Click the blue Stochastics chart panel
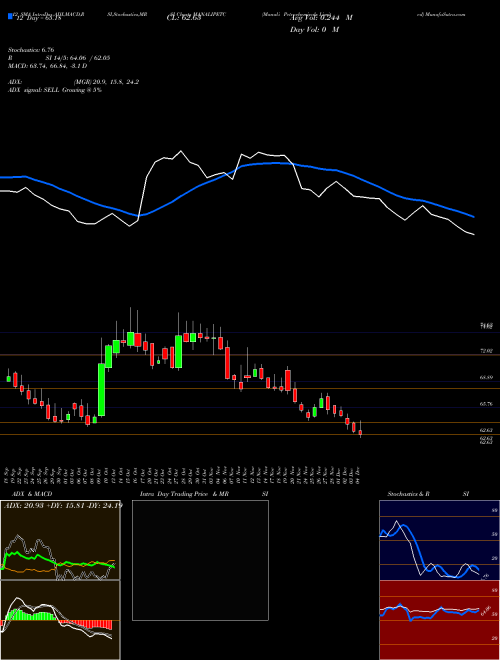Image resolution: width=500 pixels, height=660 pixels. coord(439,540)
